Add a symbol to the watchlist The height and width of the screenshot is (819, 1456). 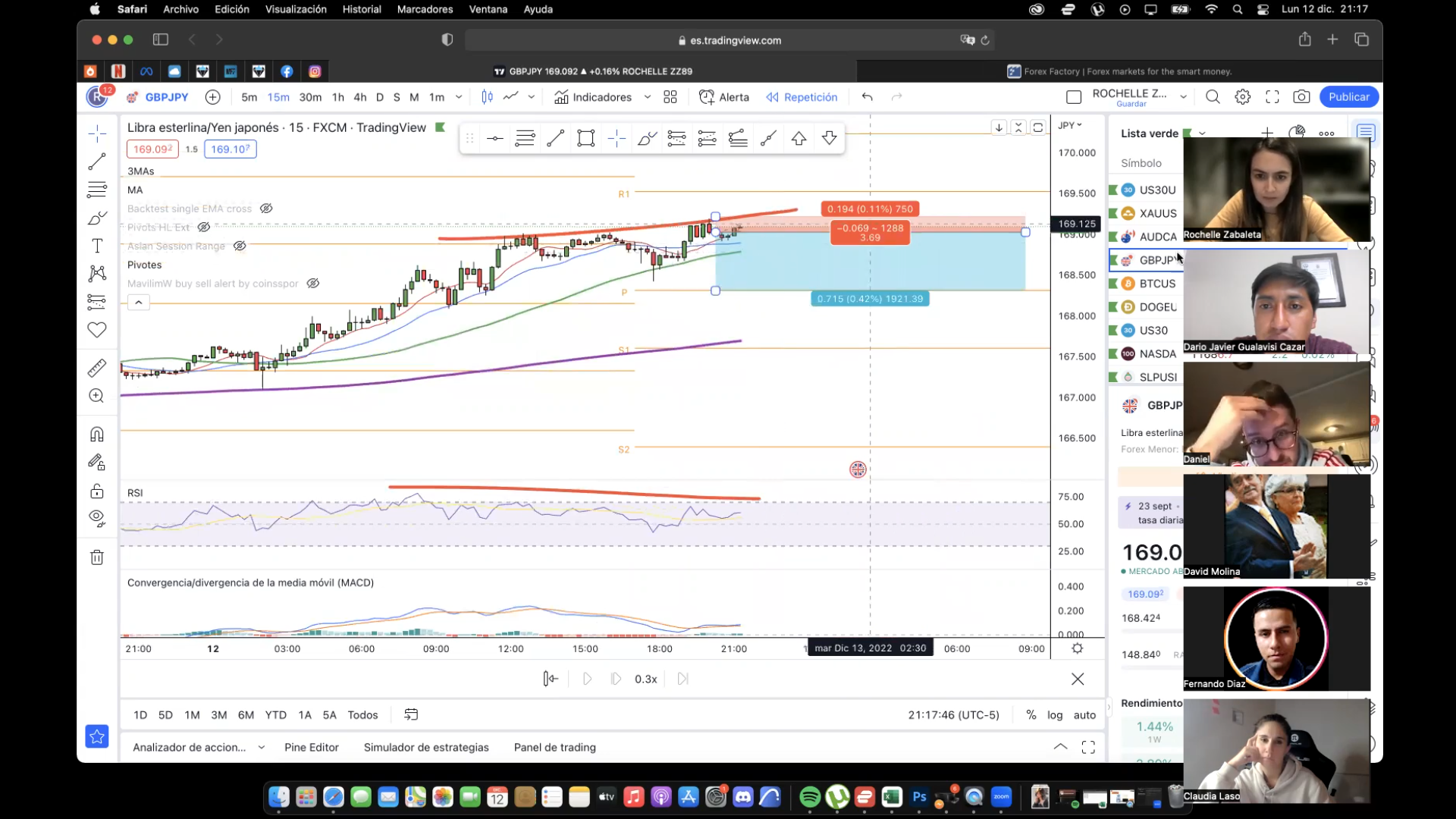point(1267,133)
